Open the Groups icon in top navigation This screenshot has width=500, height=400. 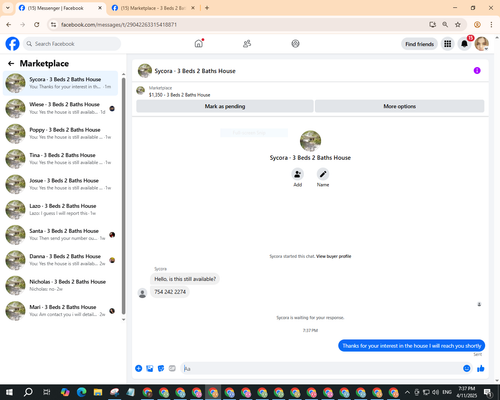tap(295, 44)
